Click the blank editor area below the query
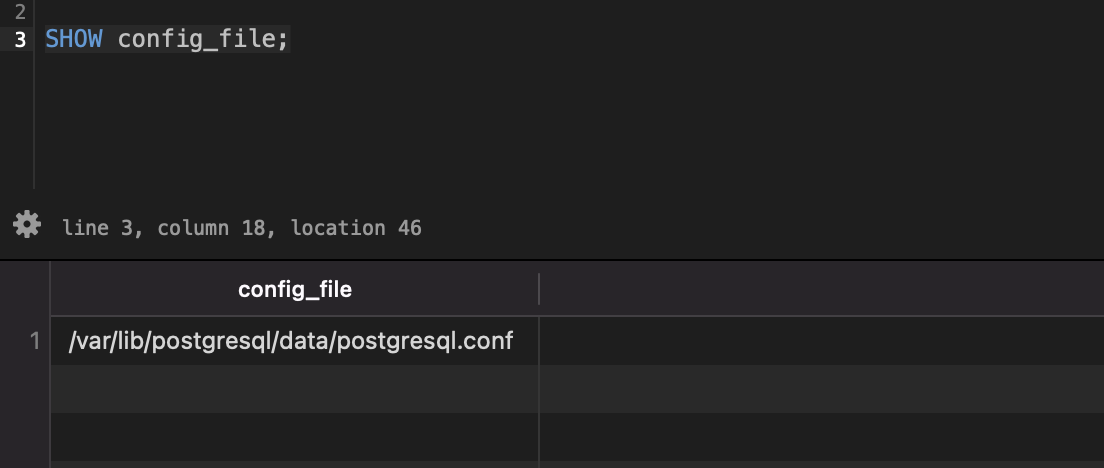Screen dimensions: 1104x468 (500, 120)
